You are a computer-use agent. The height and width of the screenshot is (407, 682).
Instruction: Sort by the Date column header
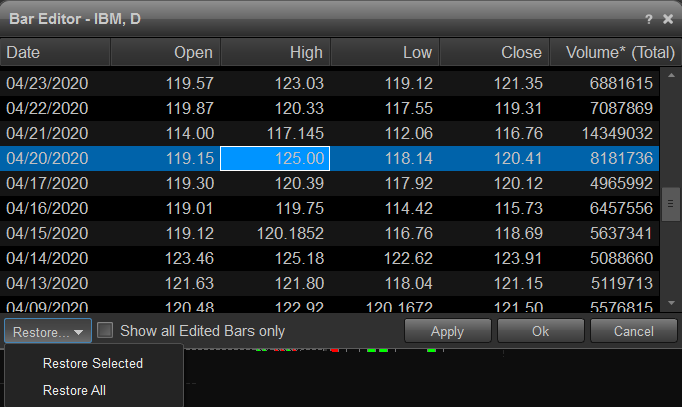(55, 52)
